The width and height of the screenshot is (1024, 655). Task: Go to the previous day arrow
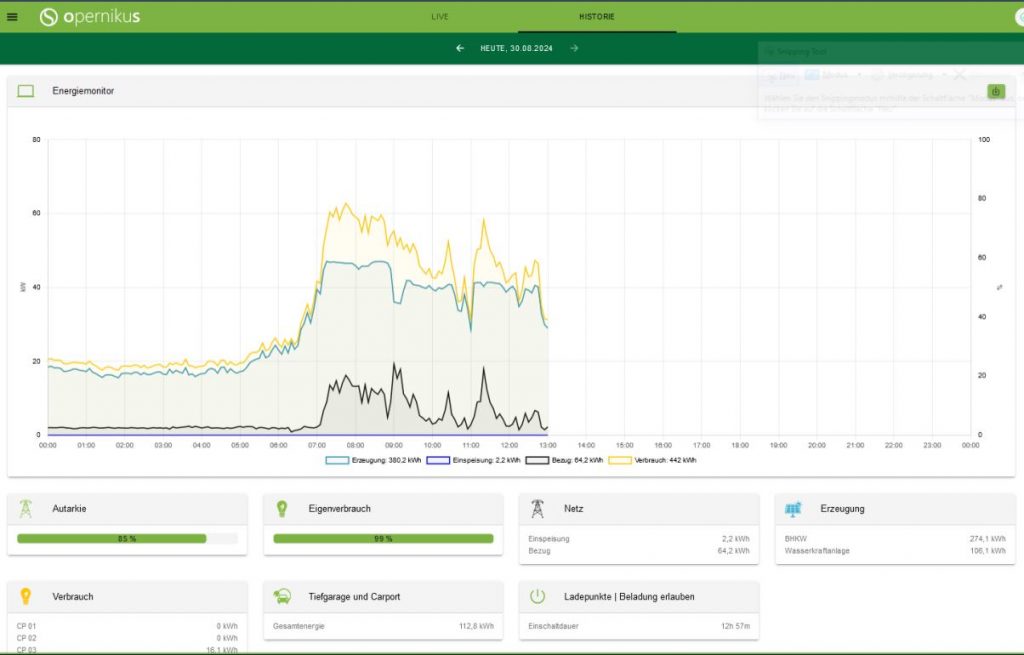[x=460, y=48]
